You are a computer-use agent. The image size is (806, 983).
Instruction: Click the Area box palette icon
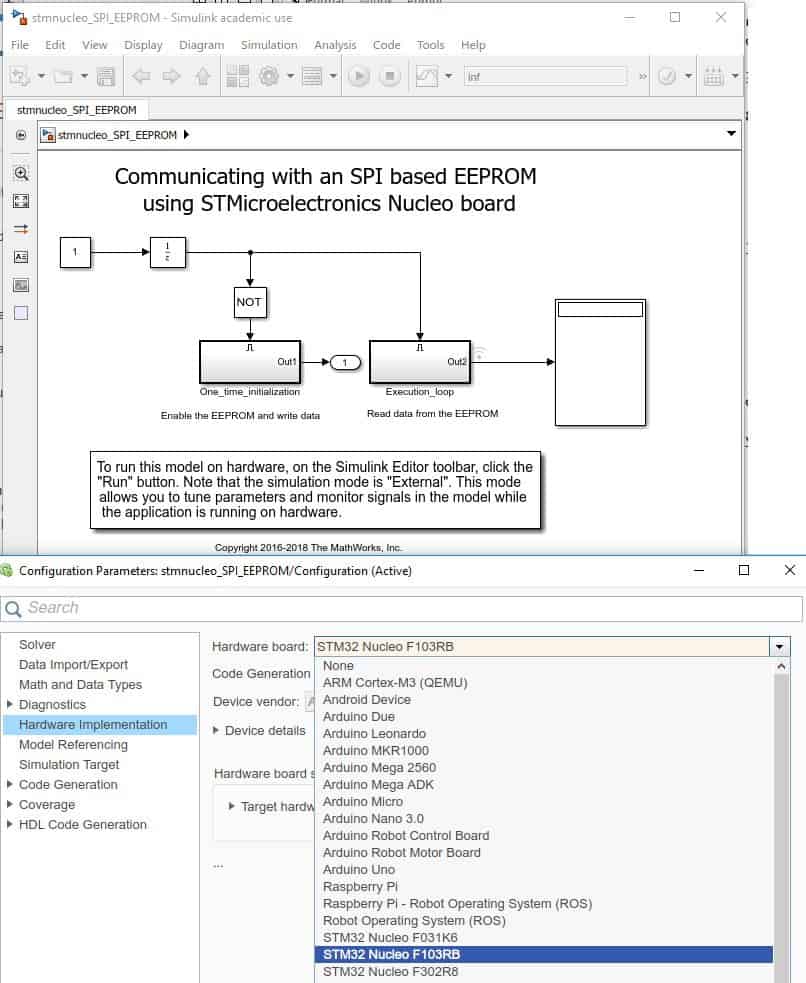[21, 313]
